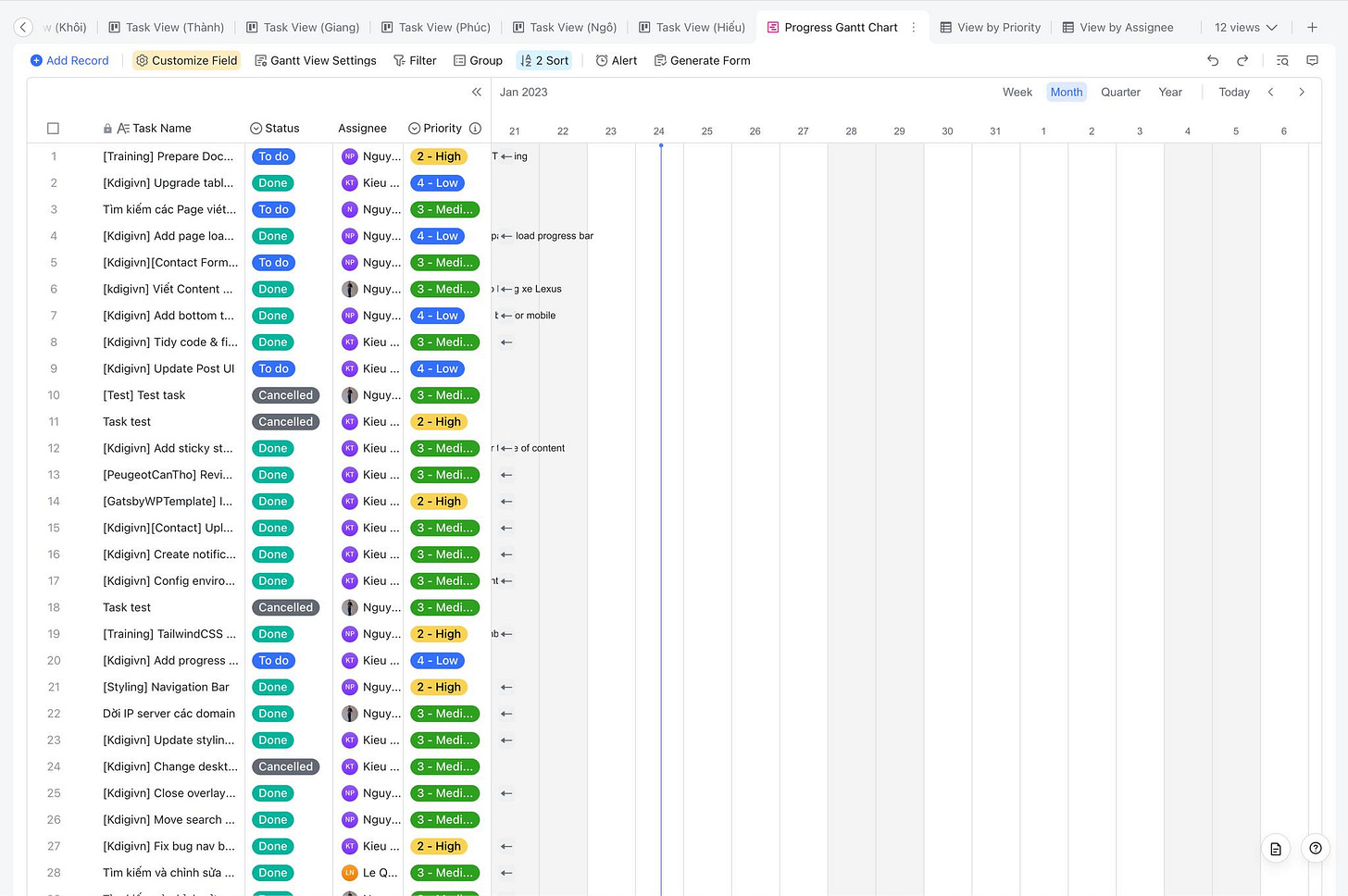
Task: Click the Assignee column header
Action: tap(363, 129)
